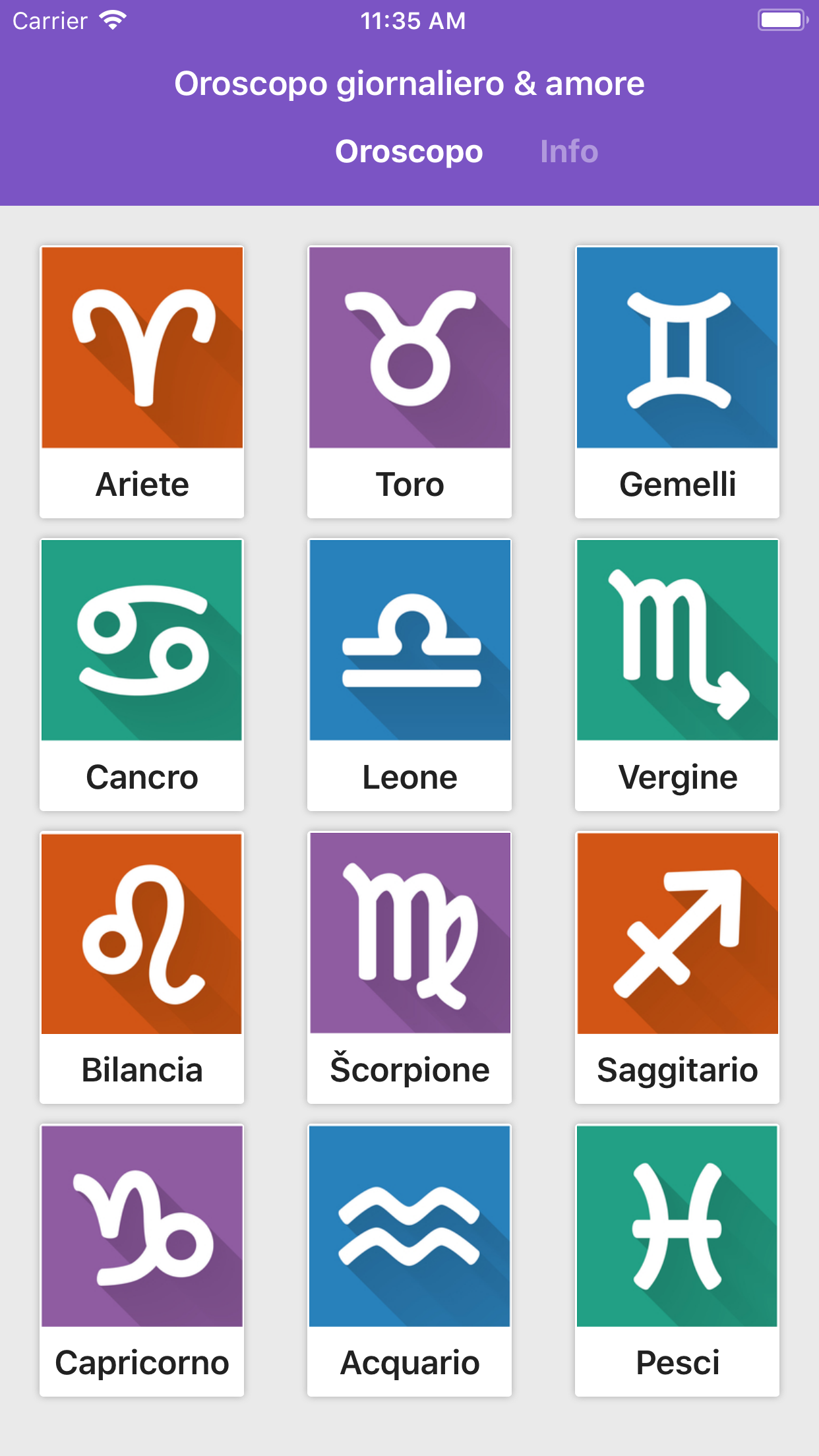Tap the Saggitario arrow symbol icon
The image size is (819, 1456).
677,933
